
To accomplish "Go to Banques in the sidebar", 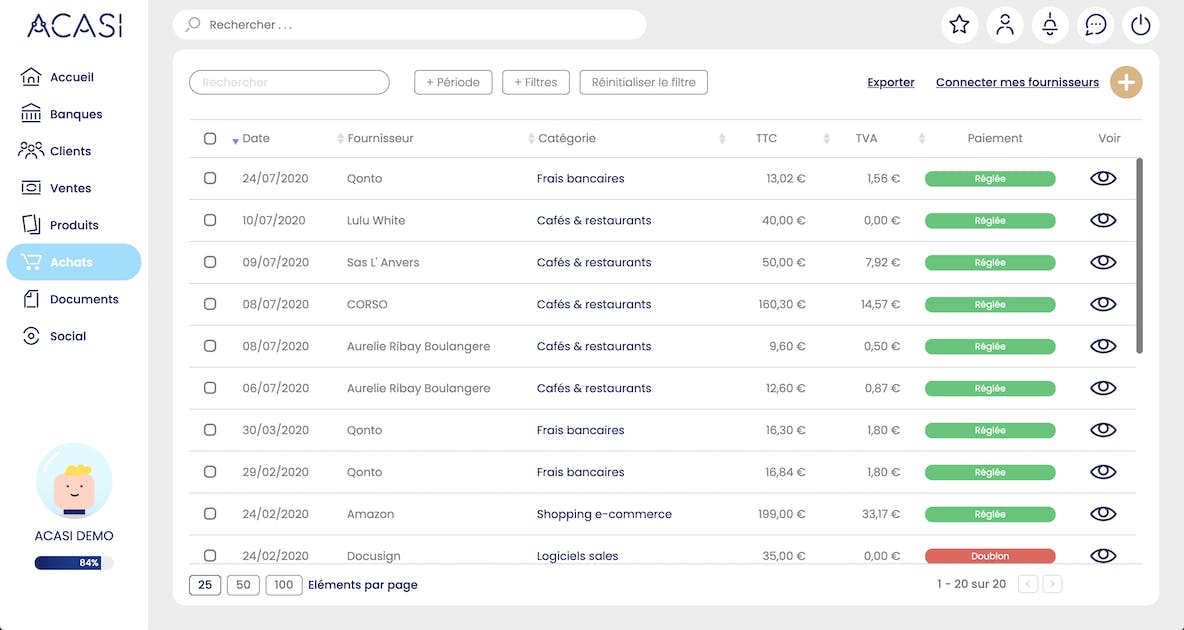I will pos(76,114).
